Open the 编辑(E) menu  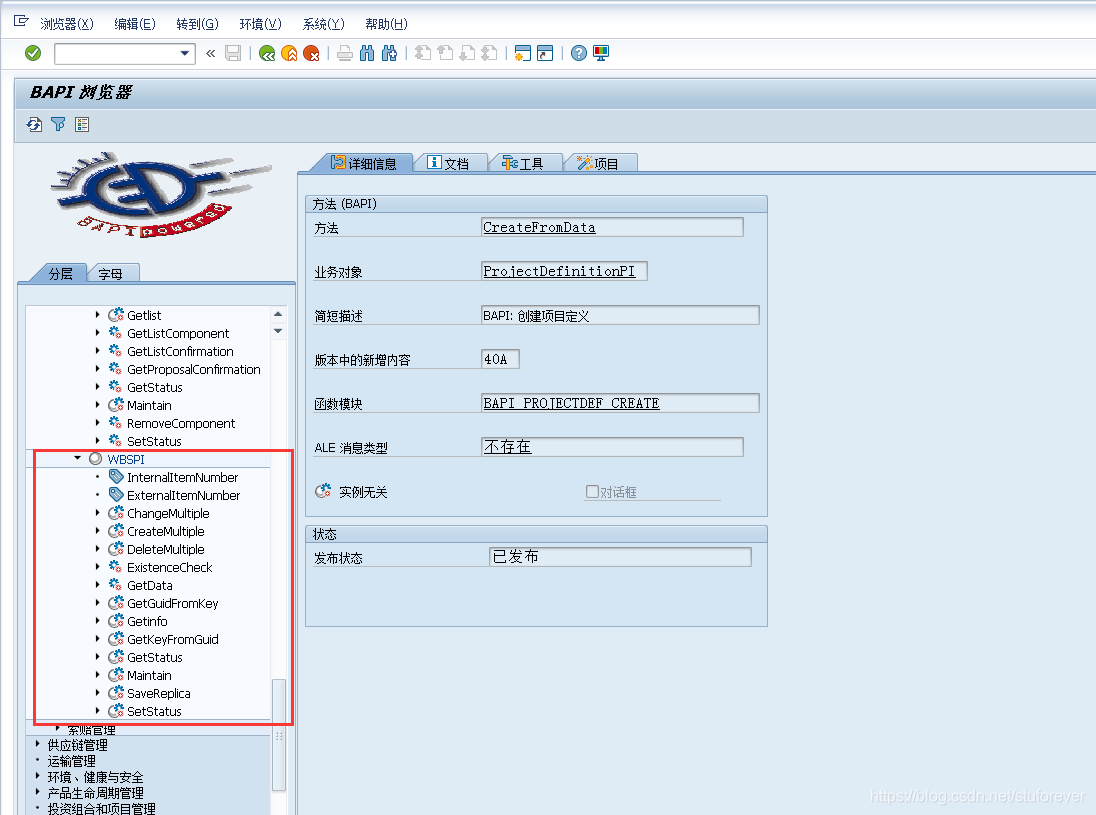[x=135, y=24]
